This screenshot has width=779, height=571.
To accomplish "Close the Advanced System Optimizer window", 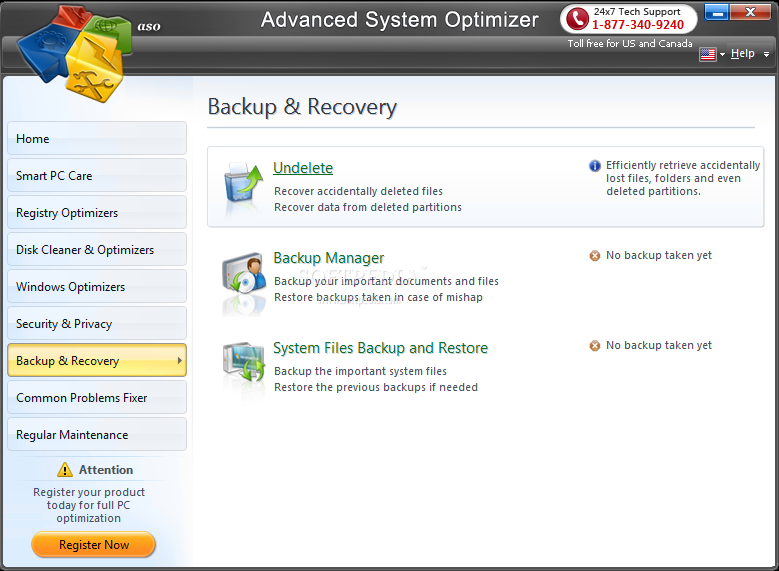I will point(750,12).
